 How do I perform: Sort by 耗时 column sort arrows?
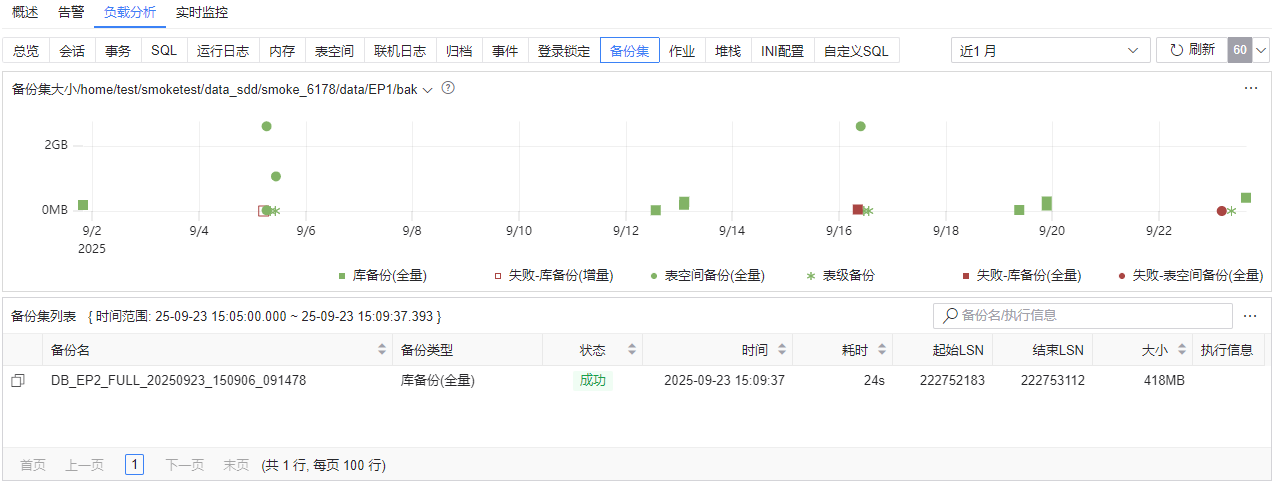point(881,350)
